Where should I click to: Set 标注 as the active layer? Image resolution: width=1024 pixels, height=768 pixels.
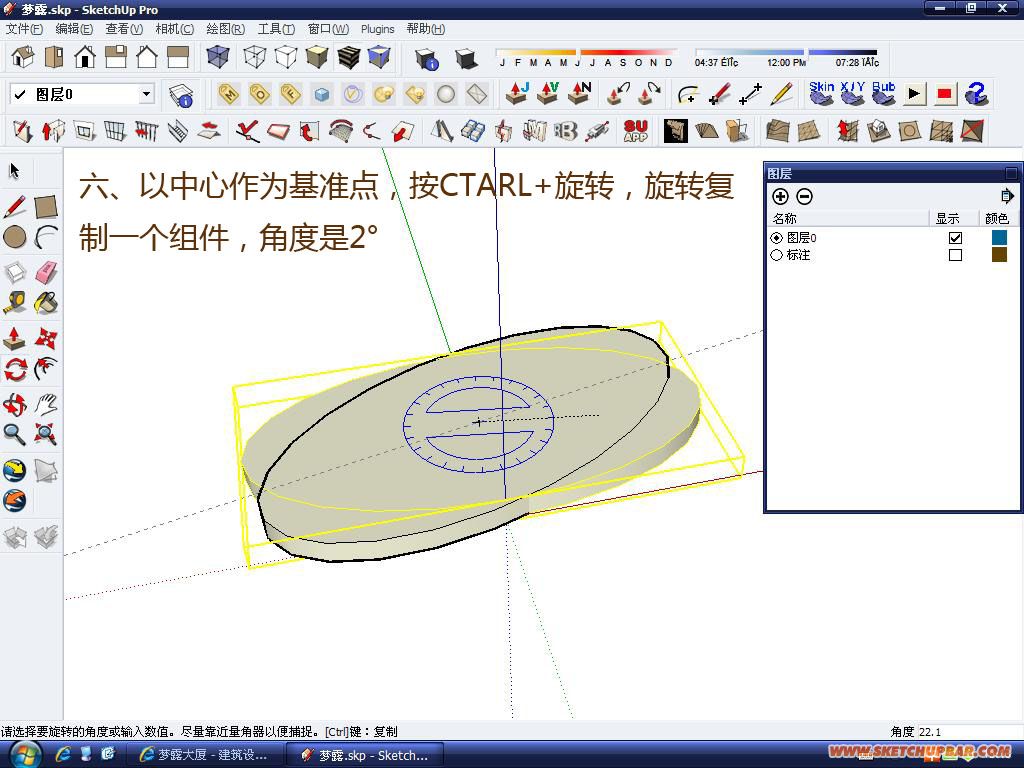point(776,255)
